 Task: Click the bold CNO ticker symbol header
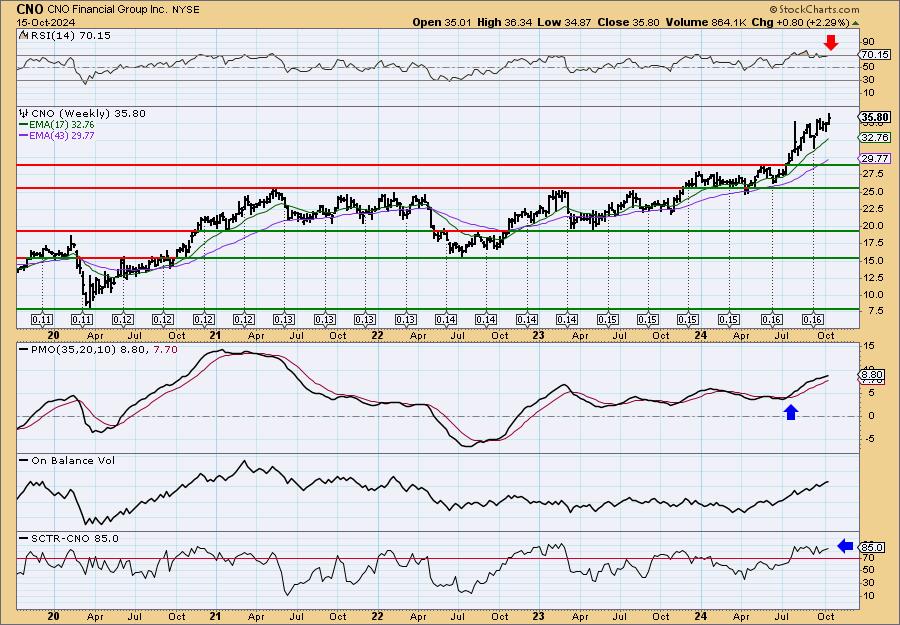coord(29,9)
